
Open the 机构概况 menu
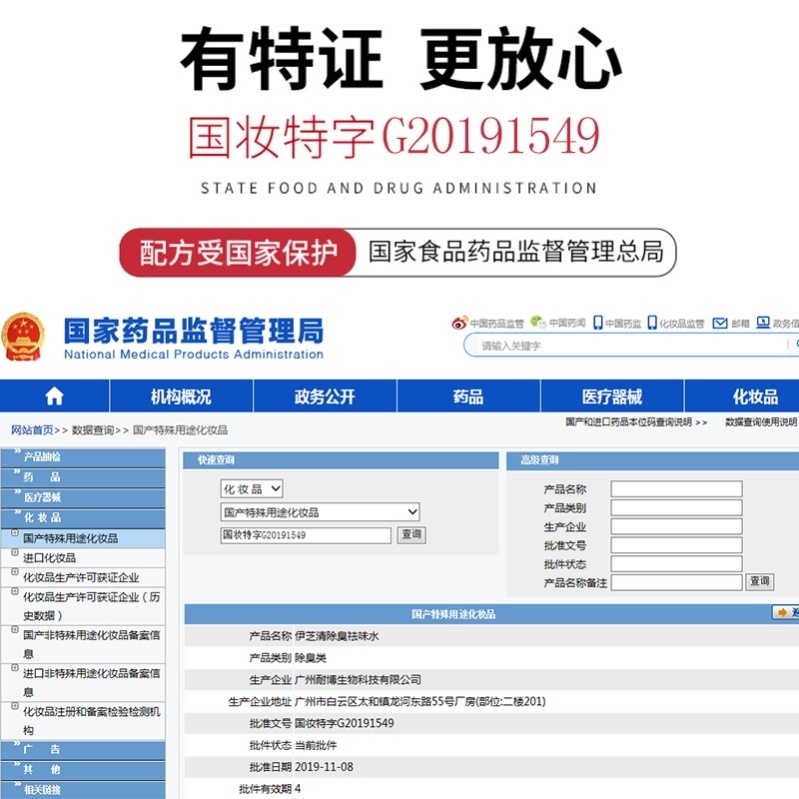(181, 396)
